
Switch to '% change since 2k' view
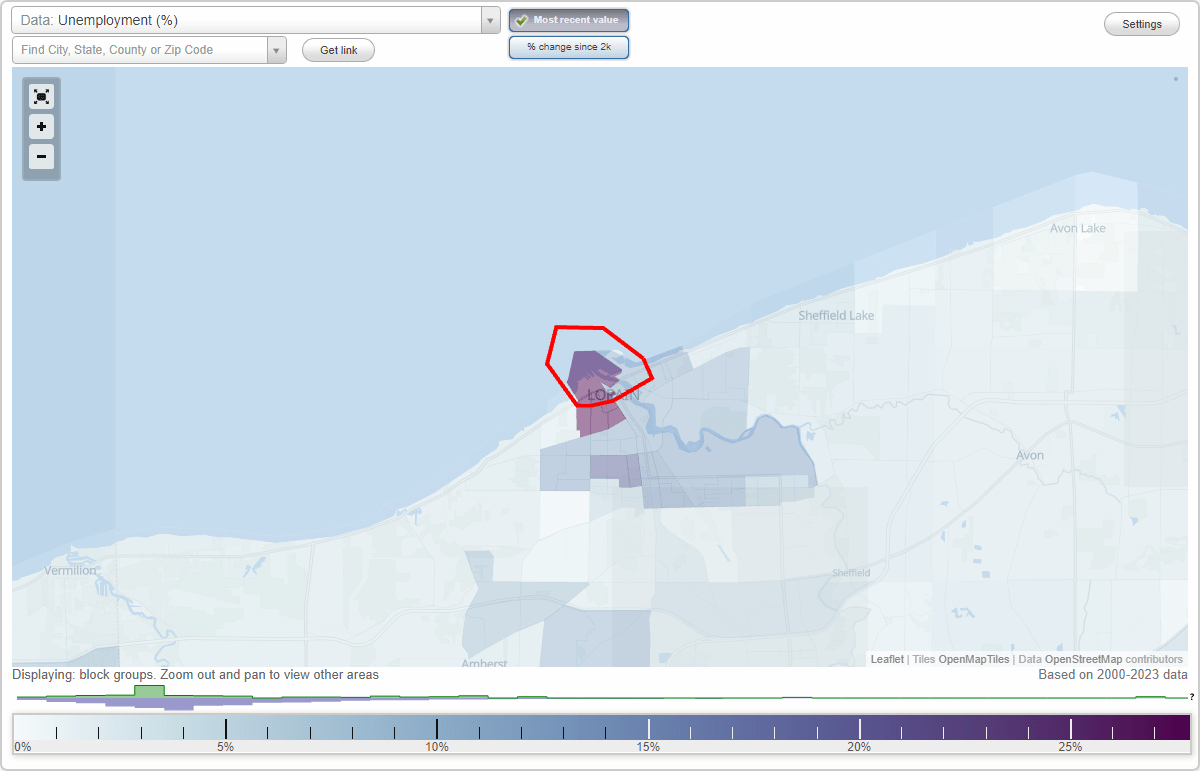pos(569,46)
